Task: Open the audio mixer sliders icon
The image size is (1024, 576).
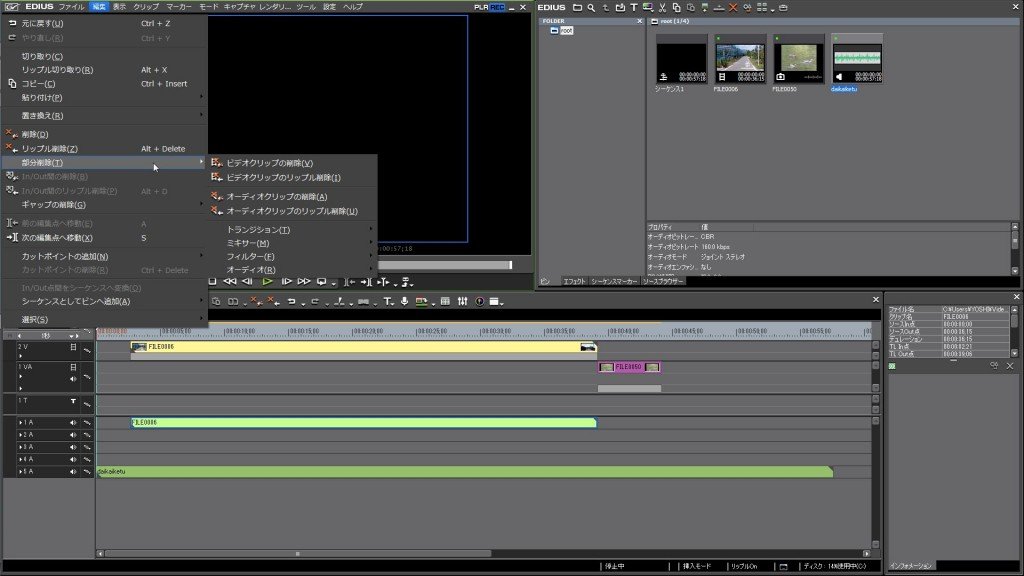Action: coord(462,301)
